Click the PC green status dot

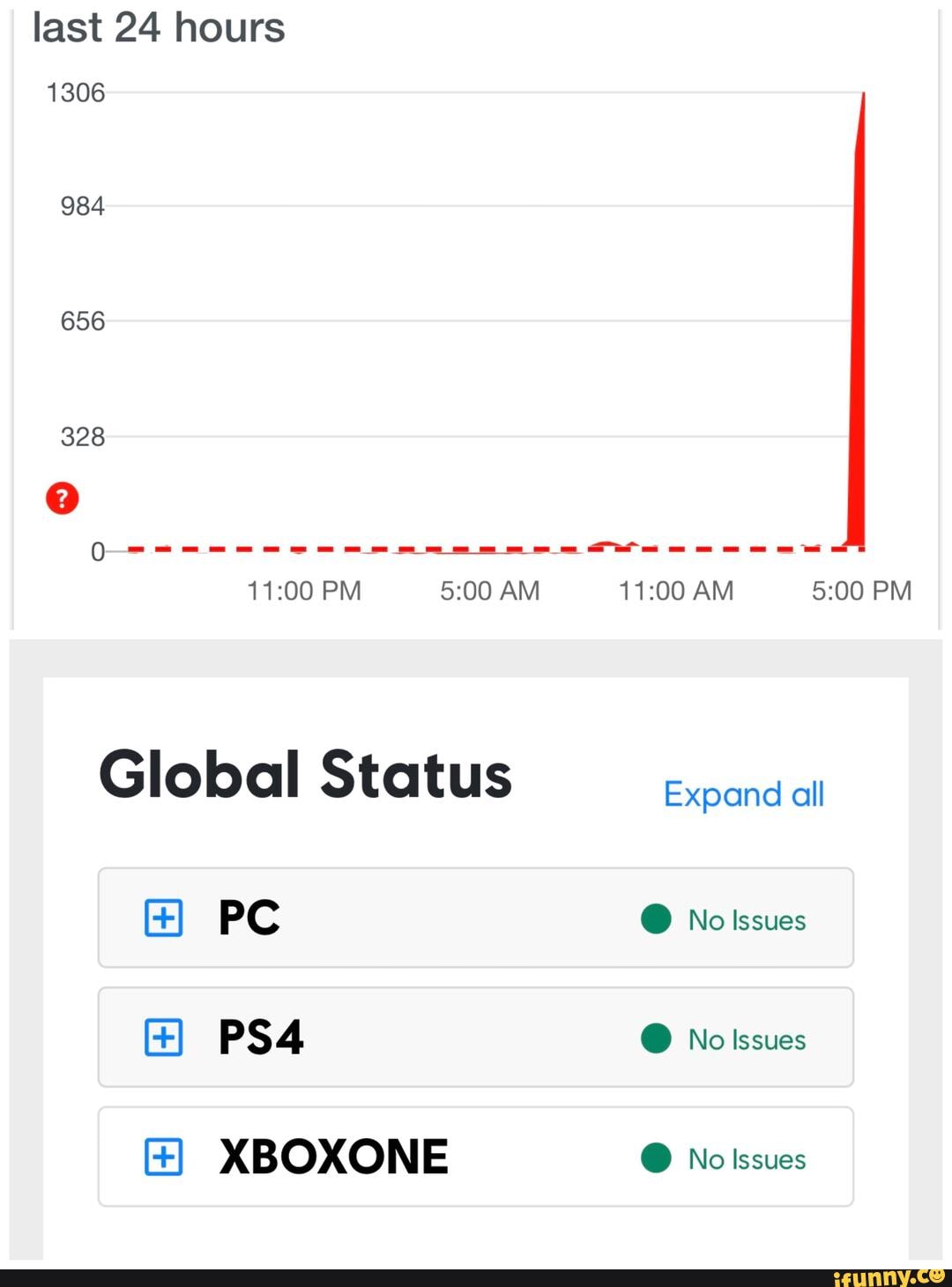tap(656, 919)
